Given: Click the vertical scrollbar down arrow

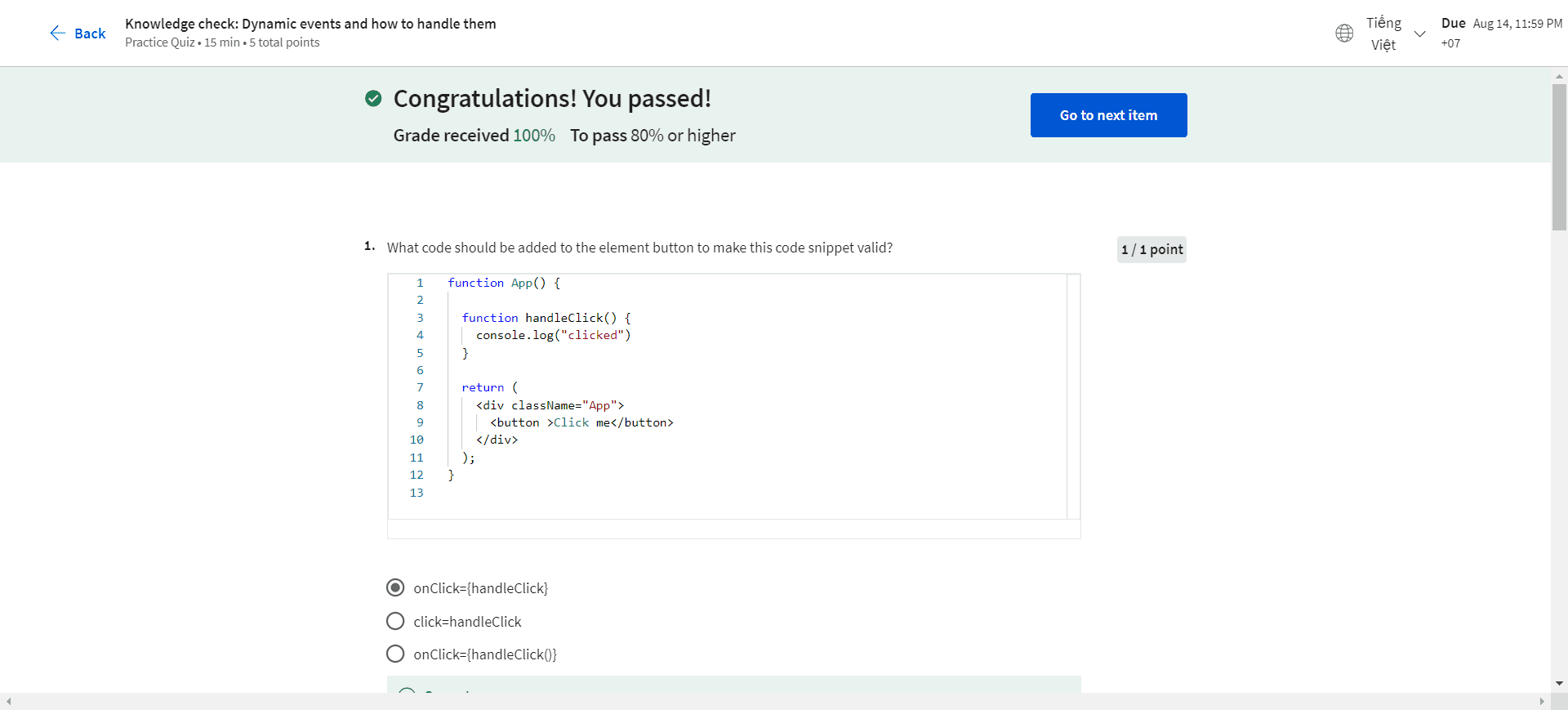Looking at the screenshot, I should (1559, 683).
